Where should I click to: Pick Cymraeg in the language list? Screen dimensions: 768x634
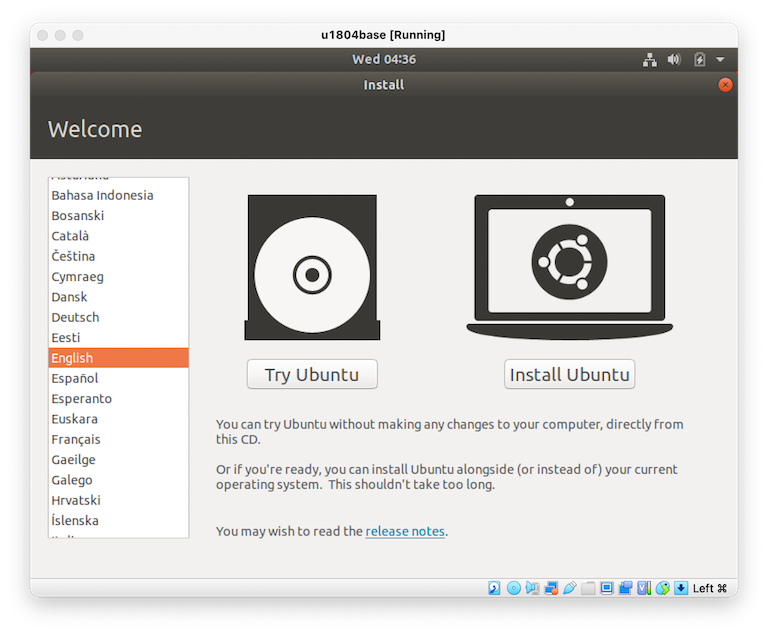pos(119,277)
